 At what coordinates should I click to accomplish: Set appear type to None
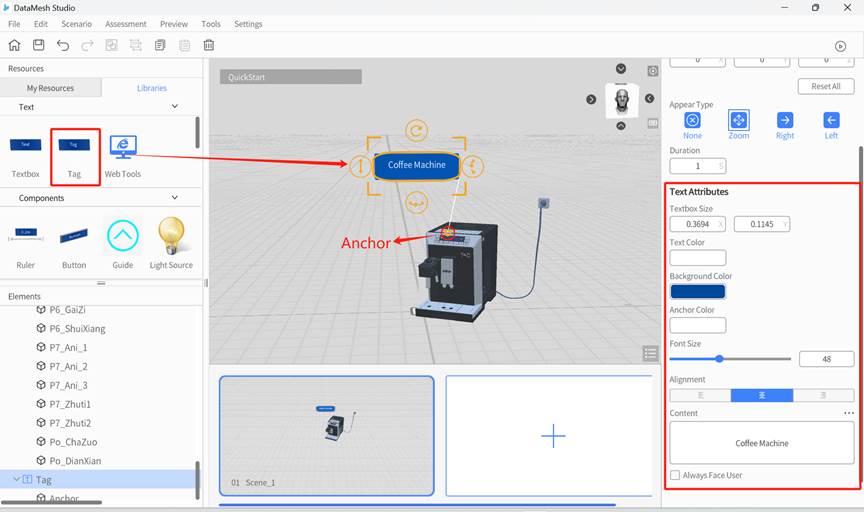[692, 121]
